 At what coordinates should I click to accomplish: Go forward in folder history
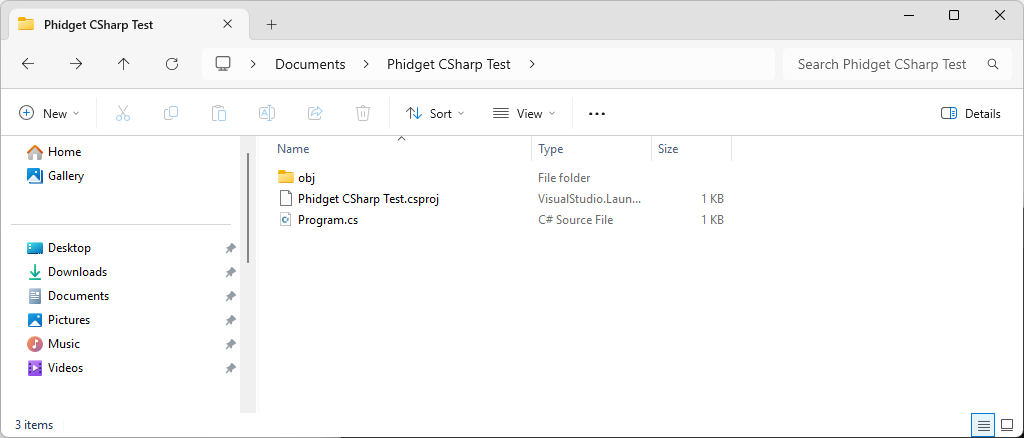click(76, 64)
